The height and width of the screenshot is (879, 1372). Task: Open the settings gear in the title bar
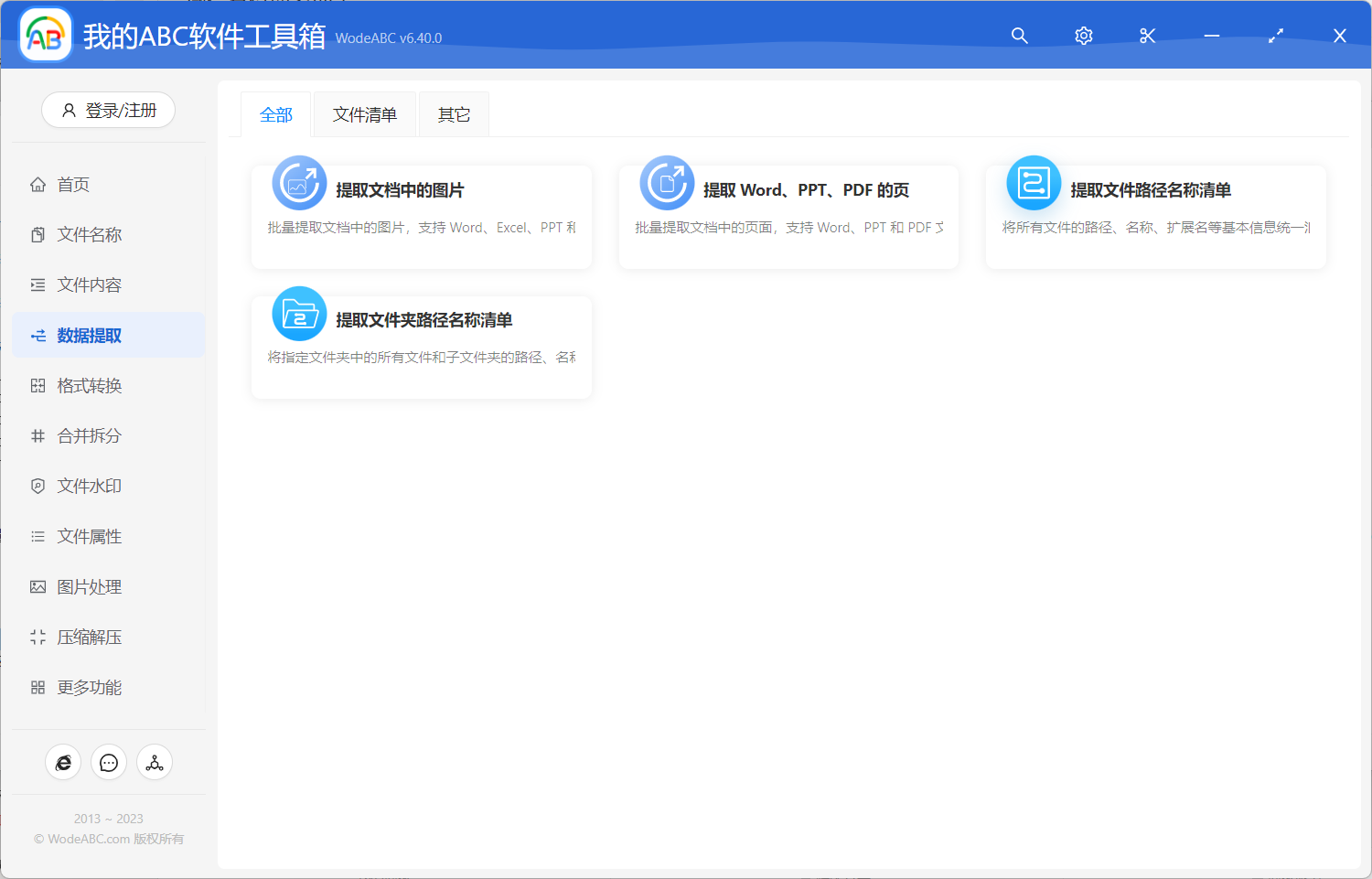(1083, 36)
